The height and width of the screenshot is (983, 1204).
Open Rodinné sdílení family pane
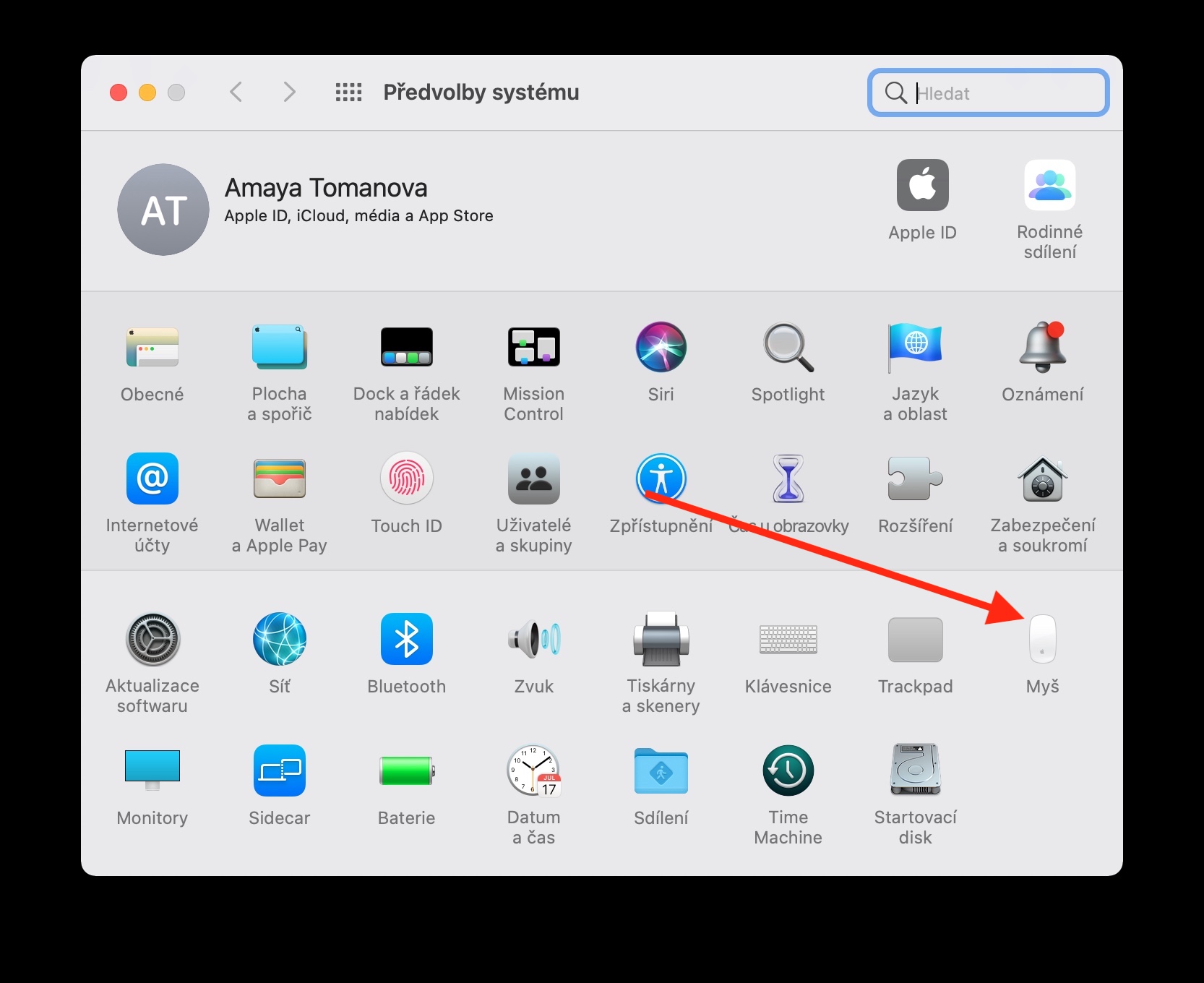click(1050, 185)
